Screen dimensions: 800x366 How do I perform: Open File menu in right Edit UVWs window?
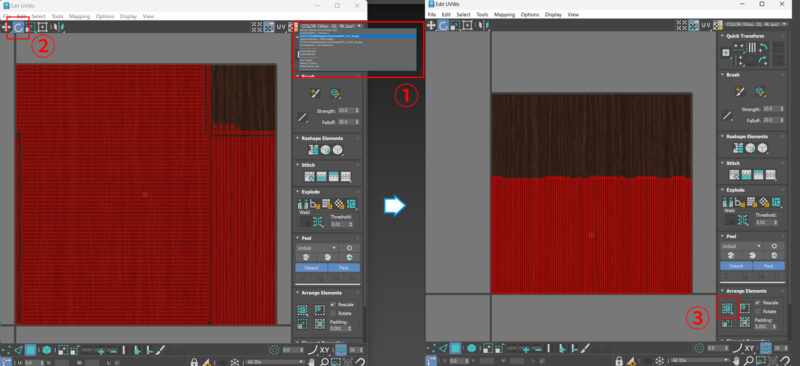pyautogui.click(x=432, y=15)
